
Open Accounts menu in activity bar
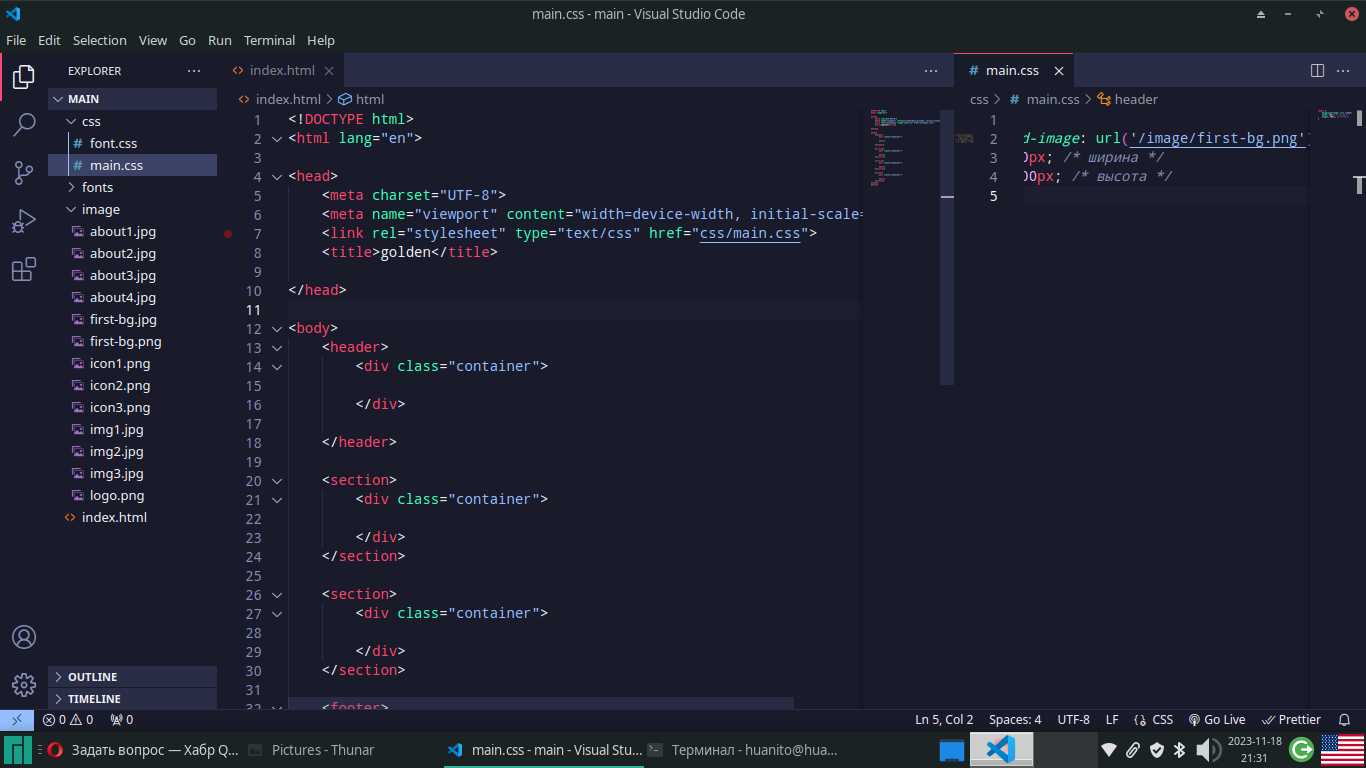pos(24,637)
